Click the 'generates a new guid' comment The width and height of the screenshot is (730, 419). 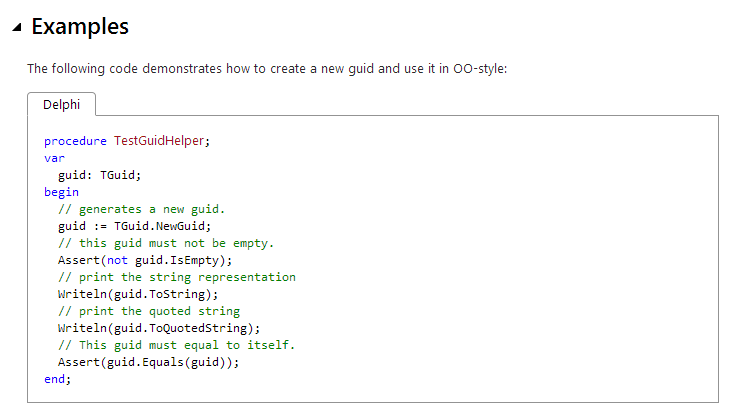tap(141, 209)
